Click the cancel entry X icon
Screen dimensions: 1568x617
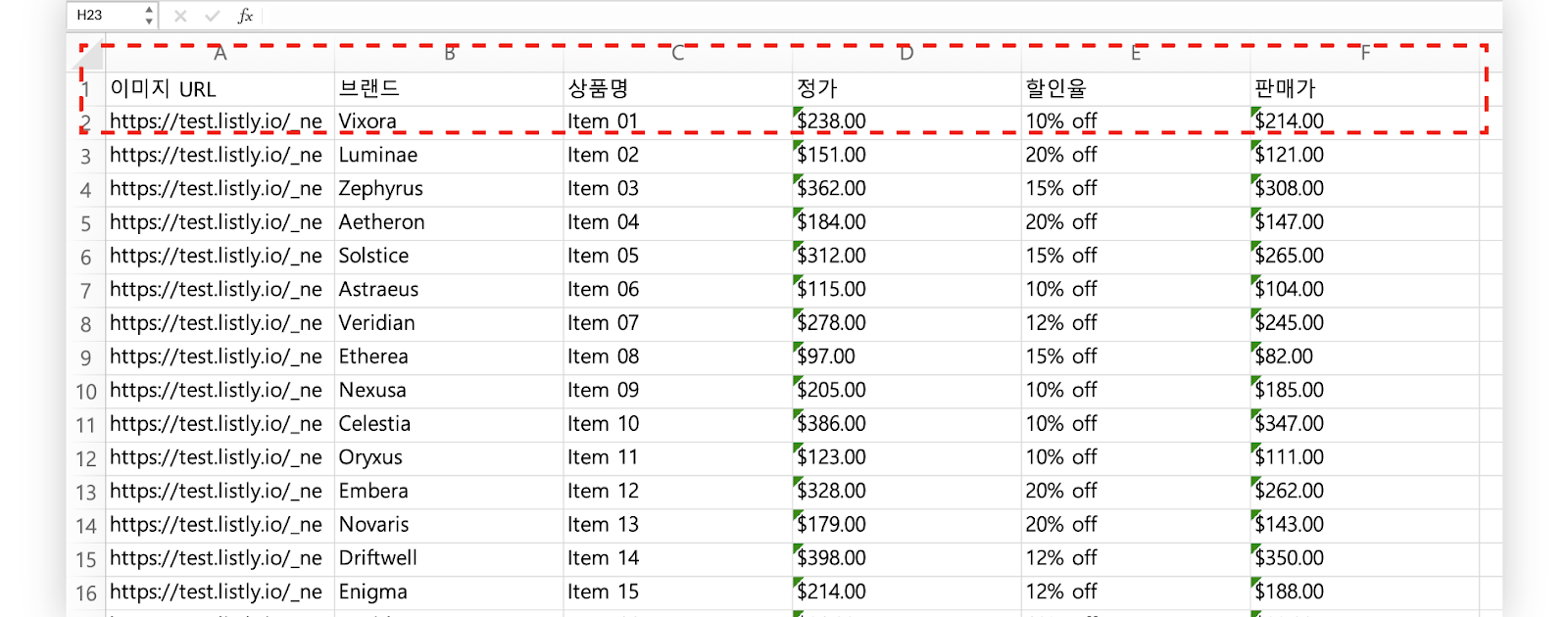click(180, 16)
